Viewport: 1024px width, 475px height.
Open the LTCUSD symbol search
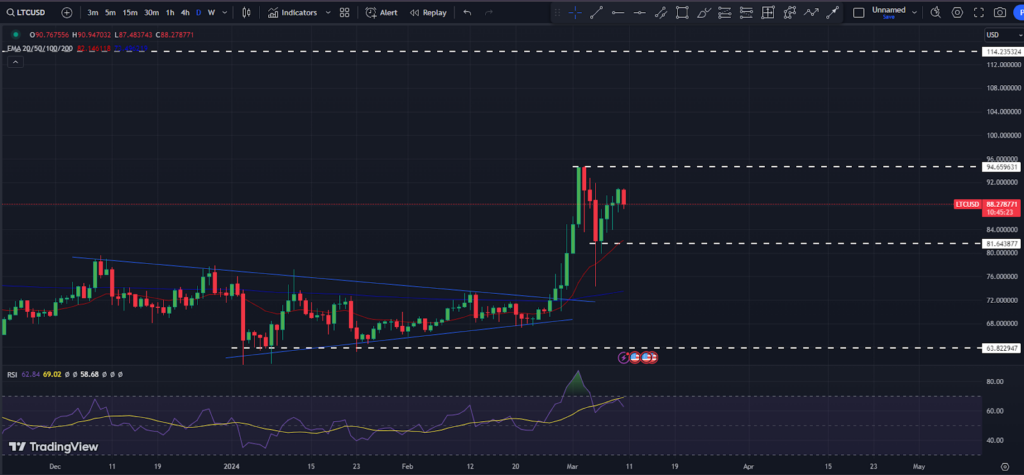tap(28, 12)
